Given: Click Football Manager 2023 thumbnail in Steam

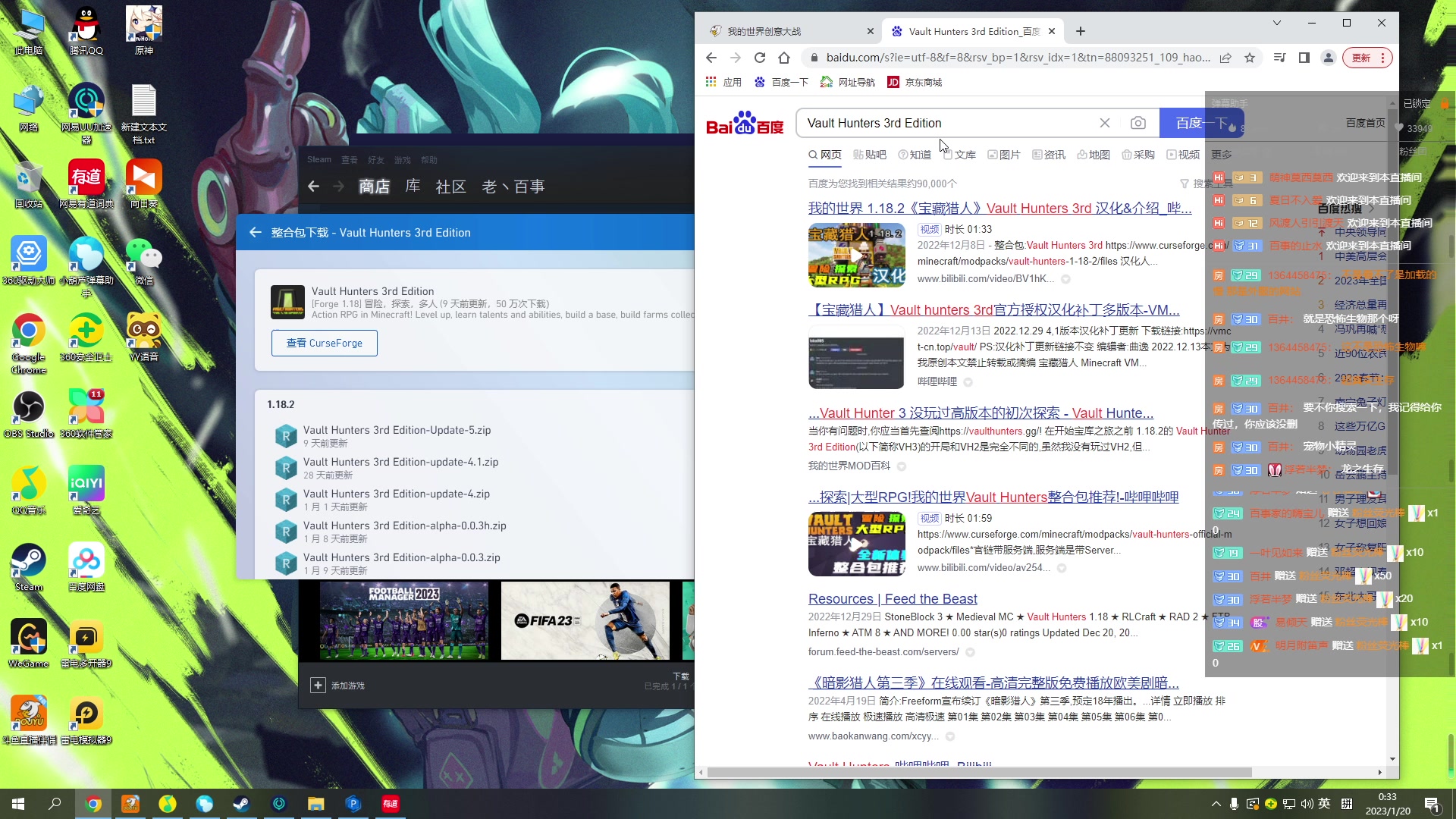Looking at the screenshot, I should coord(403,620).
